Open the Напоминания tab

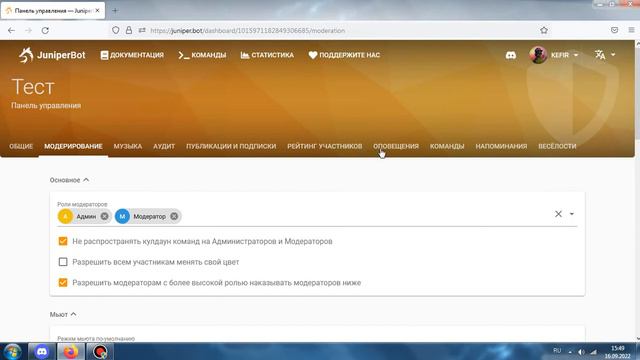(501, 146)
